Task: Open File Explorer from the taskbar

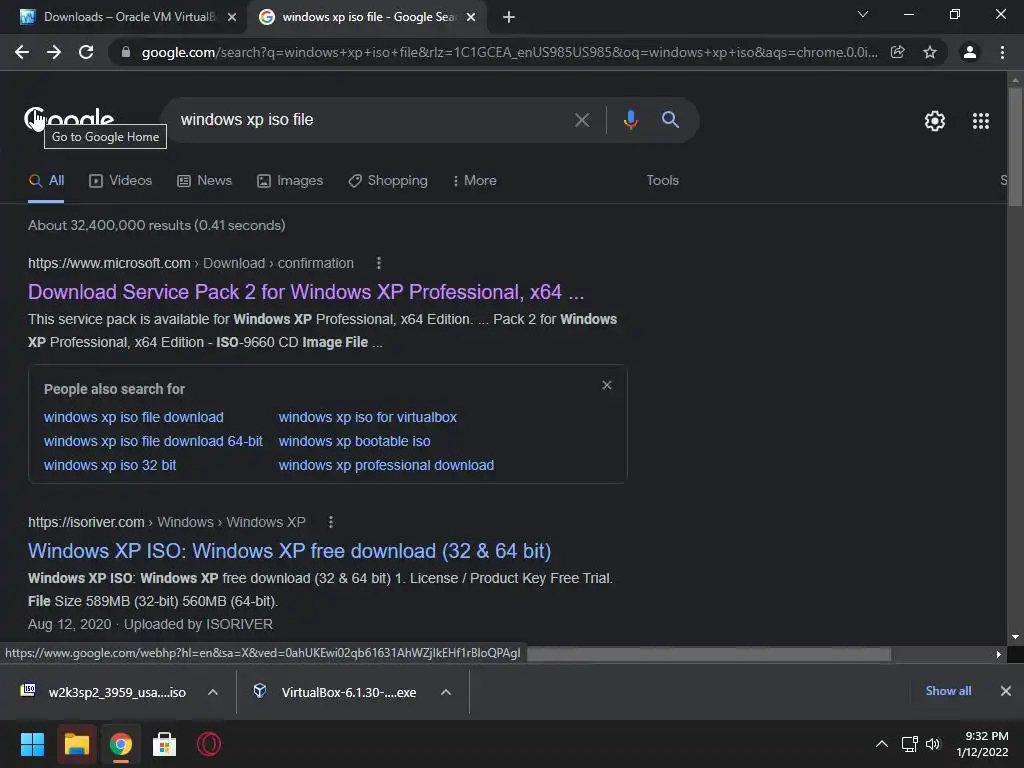Action: (x=76, y=744)
